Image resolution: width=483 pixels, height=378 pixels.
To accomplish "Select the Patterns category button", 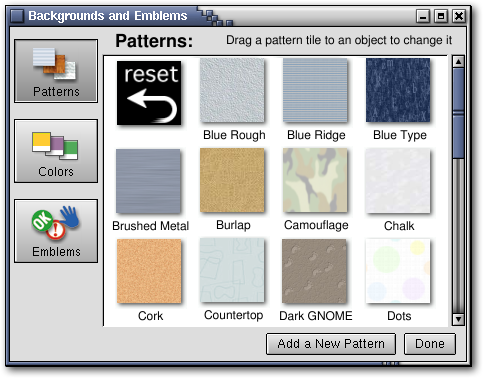I will point(56,71).
